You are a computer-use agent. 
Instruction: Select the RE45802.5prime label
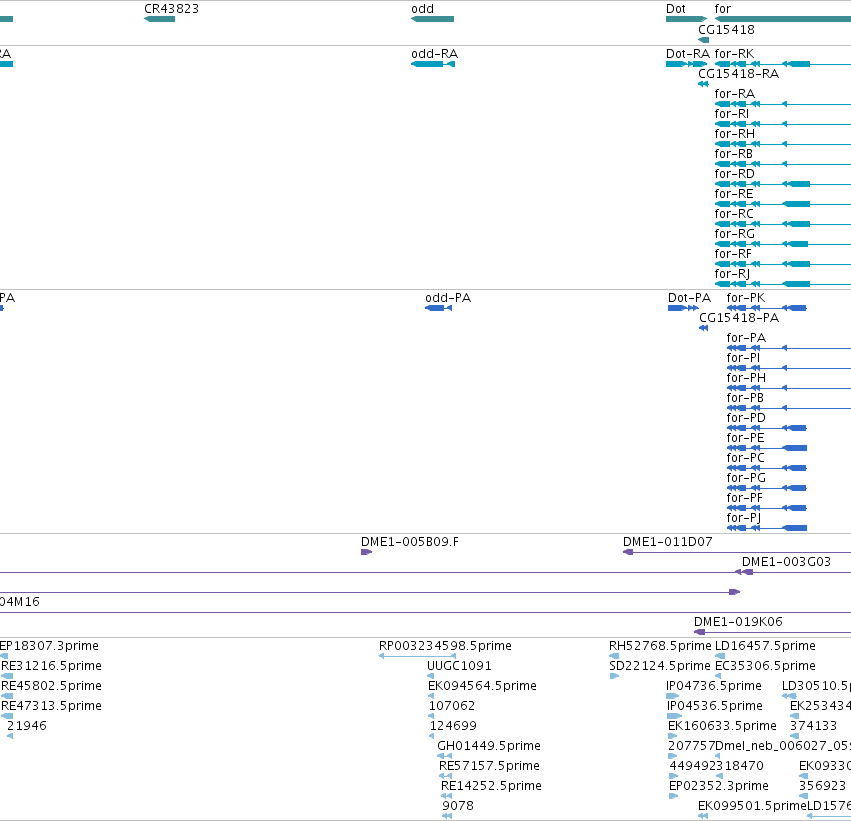[x=52, y=686]
